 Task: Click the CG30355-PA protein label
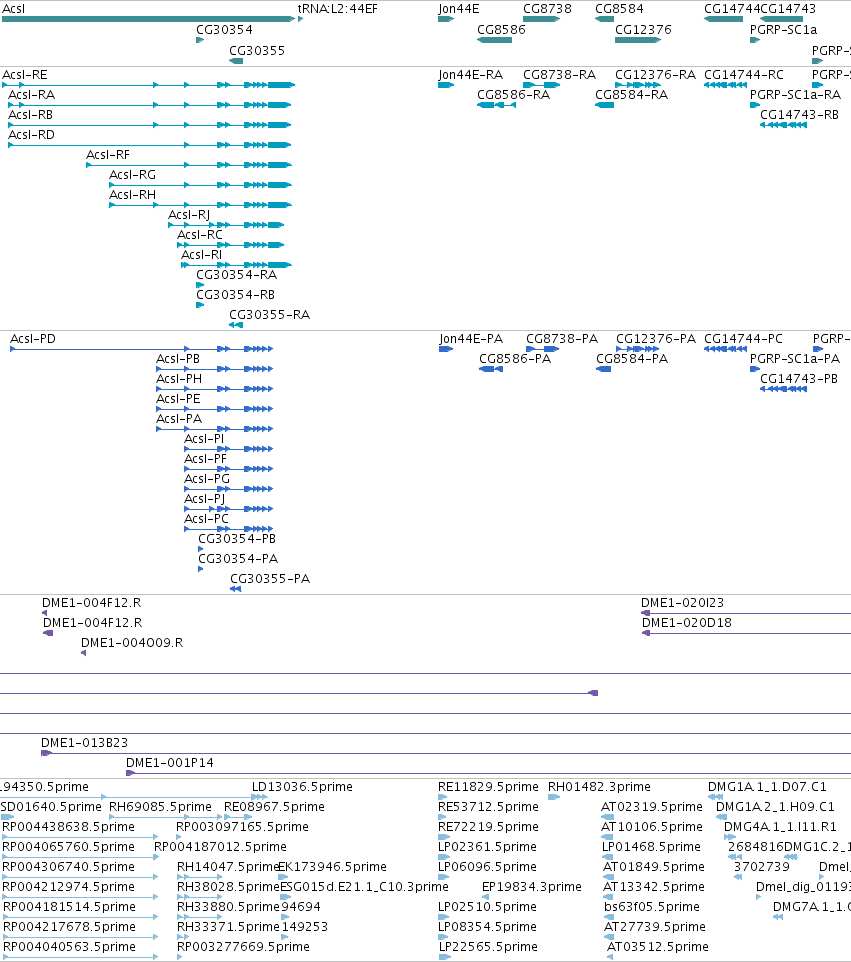(270, 579)
